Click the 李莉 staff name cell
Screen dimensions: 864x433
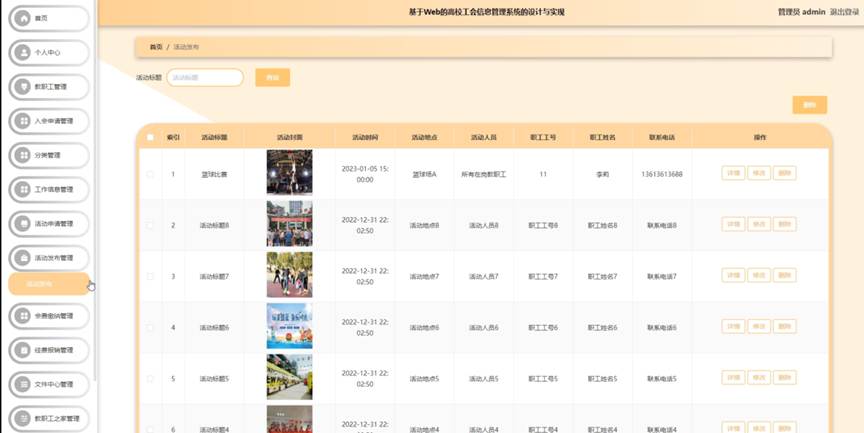point(602,175)
